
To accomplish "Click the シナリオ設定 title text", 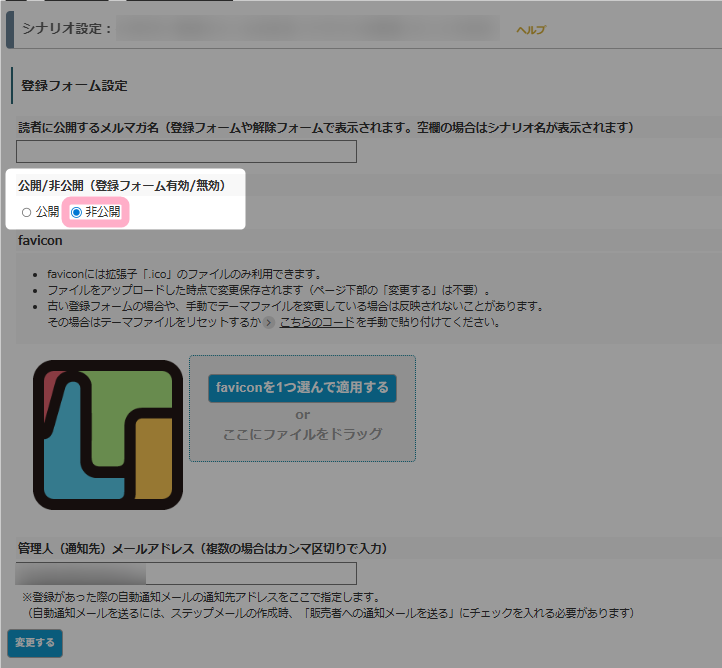I will coord(67,29).
